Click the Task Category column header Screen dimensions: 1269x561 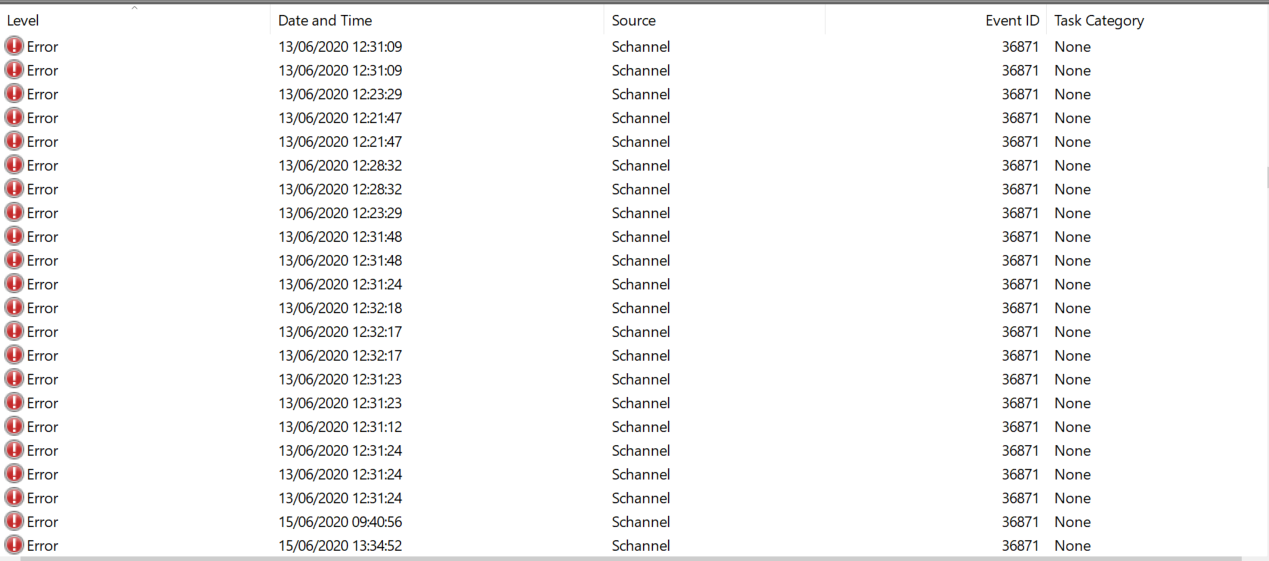click(1098, 20)
